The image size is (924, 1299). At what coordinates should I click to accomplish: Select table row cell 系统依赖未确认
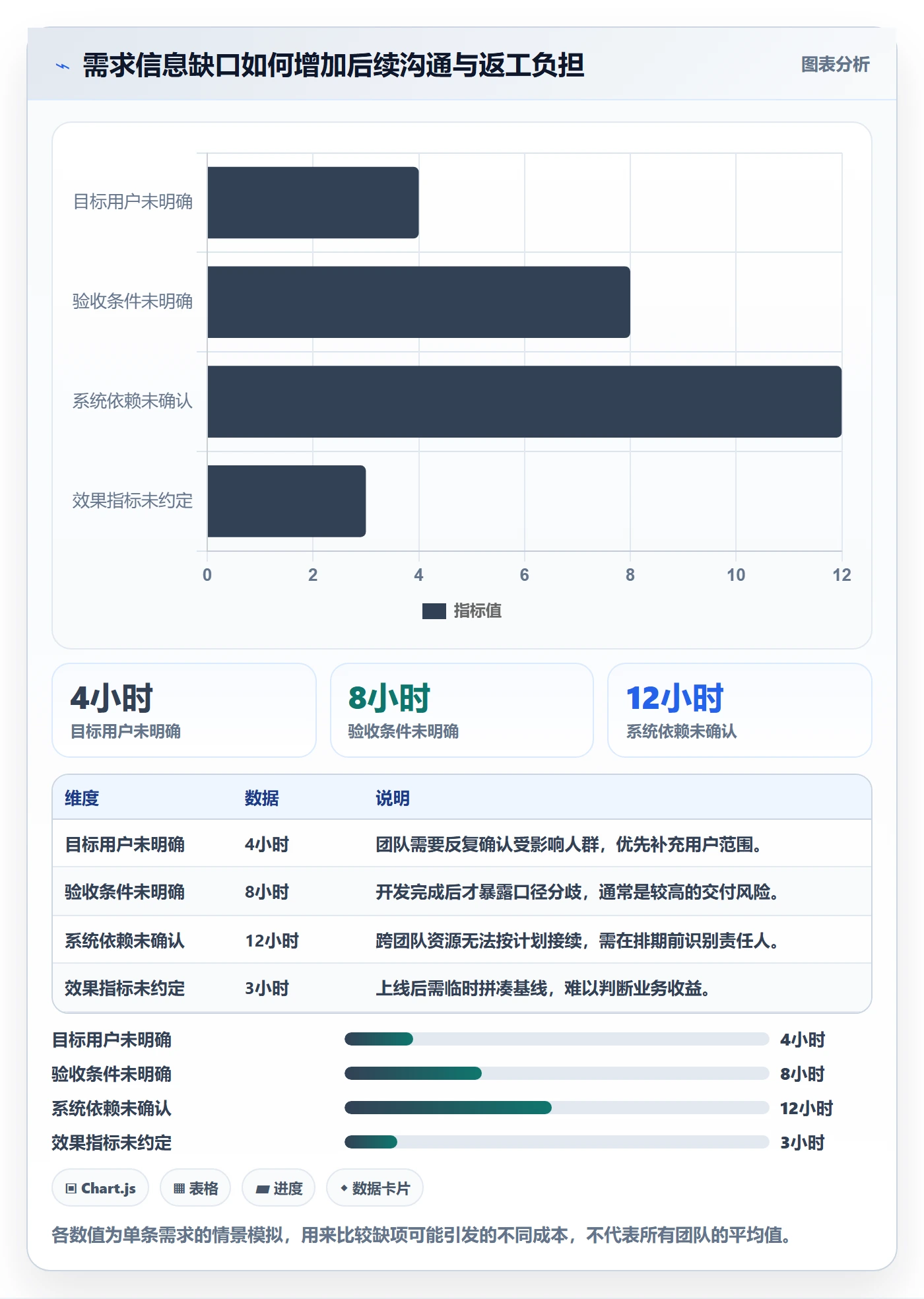125,941
